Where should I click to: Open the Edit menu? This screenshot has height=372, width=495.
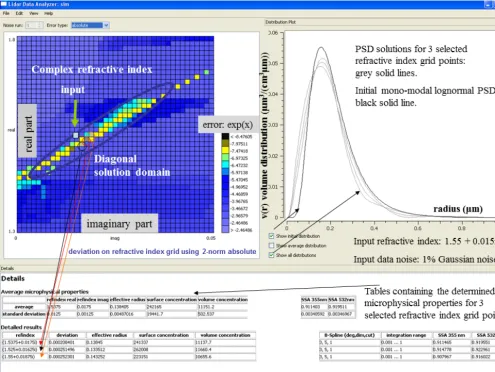point(19,13)
